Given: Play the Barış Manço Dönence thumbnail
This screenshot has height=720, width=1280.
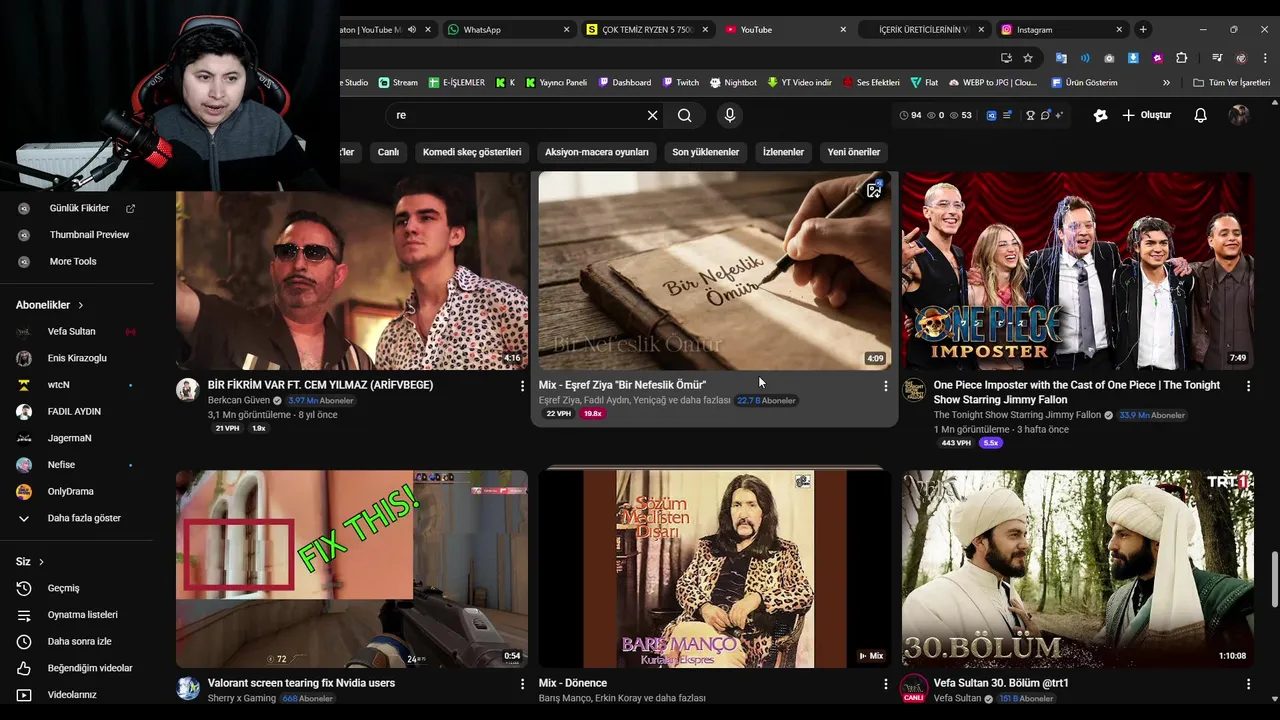Looking at the screenshot, I should click(x=714, y=569).
